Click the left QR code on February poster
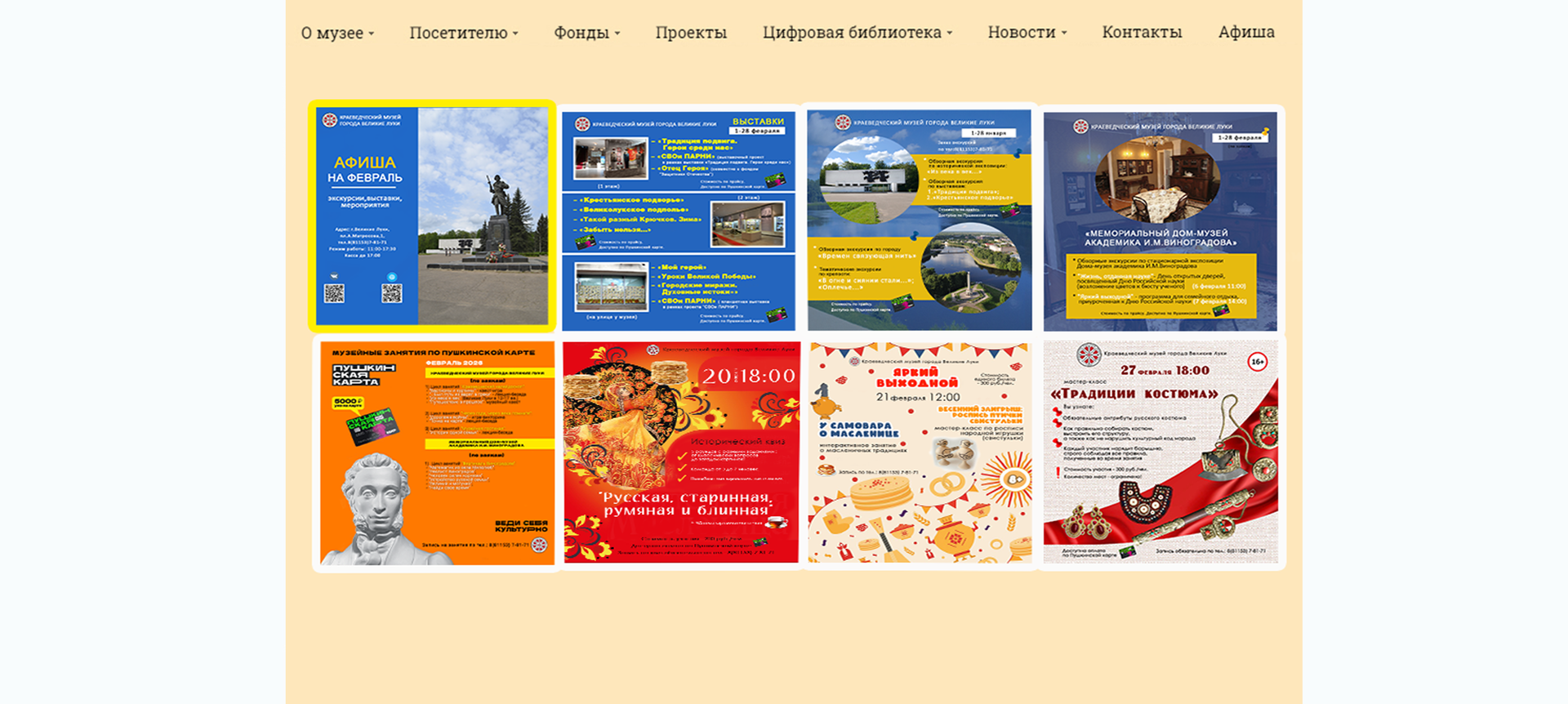 pyautogui.click(x=334, y=293)
